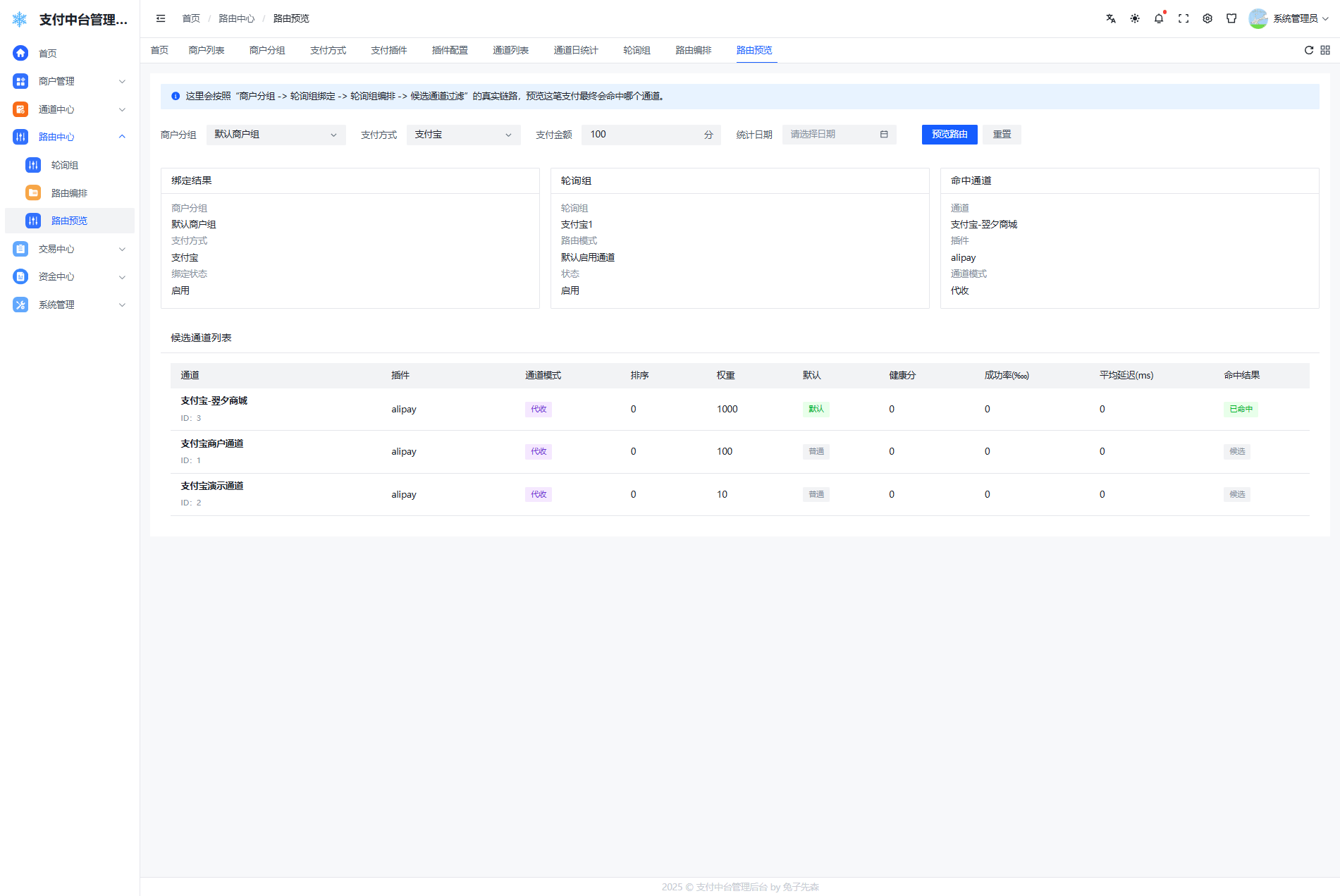Open the 商户分组 dropdown
Image resolution: width=1340 pixels, height=896 pixels.
coord(276,135)
